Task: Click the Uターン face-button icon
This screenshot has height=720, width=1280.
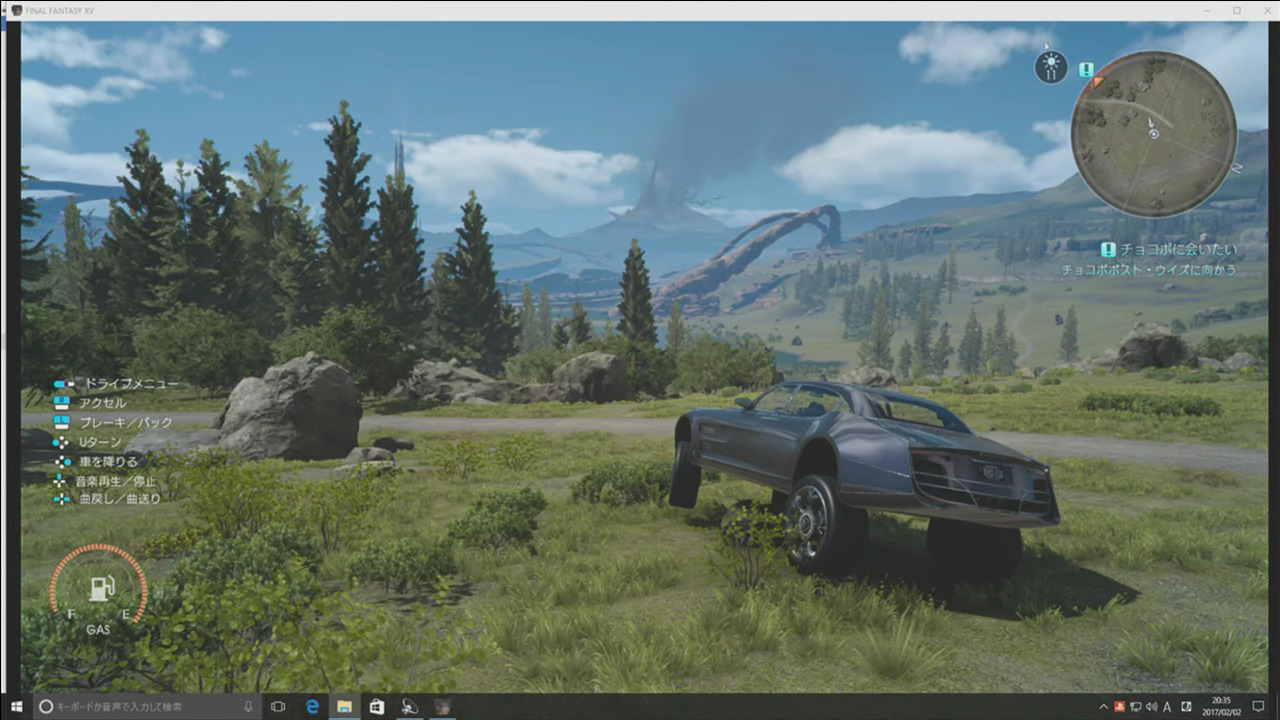Action: [62, 442]
